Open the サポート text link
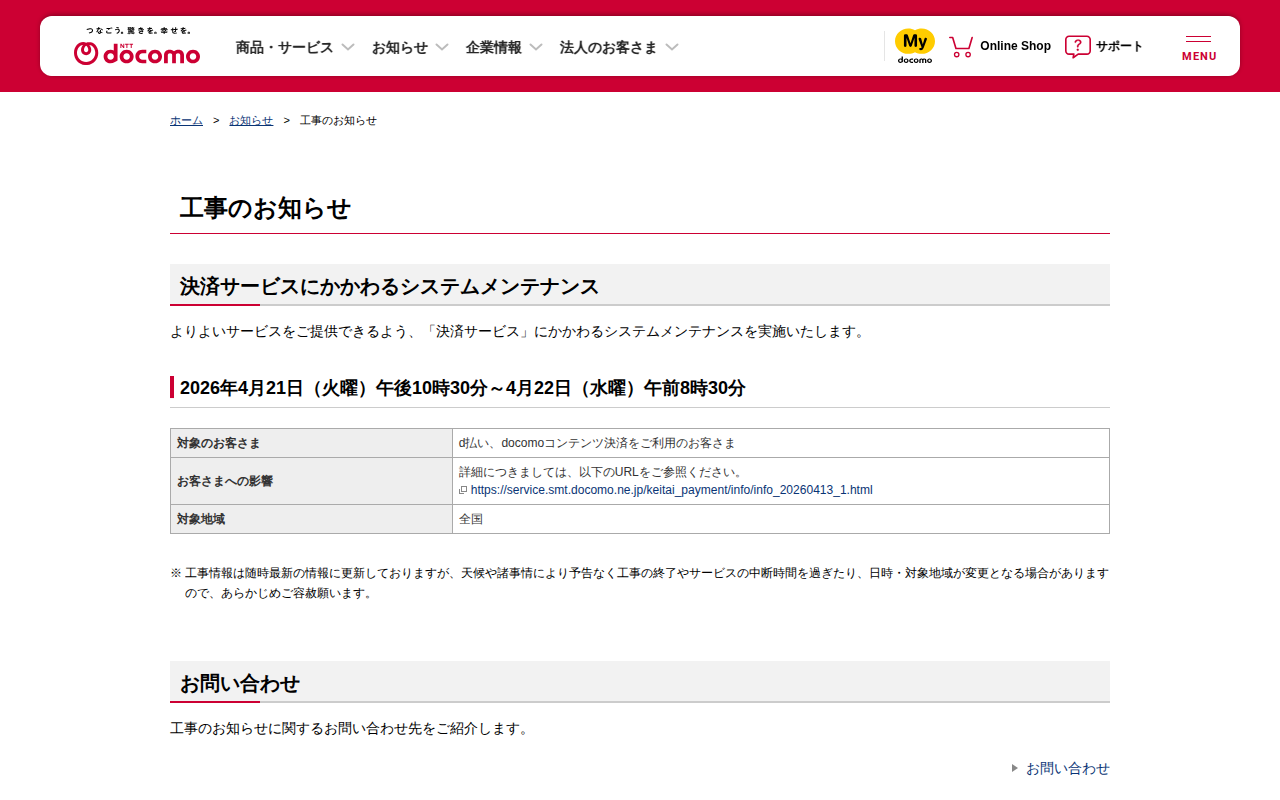The width and height of the screenshot is (1280, 800). [1119, 46]
